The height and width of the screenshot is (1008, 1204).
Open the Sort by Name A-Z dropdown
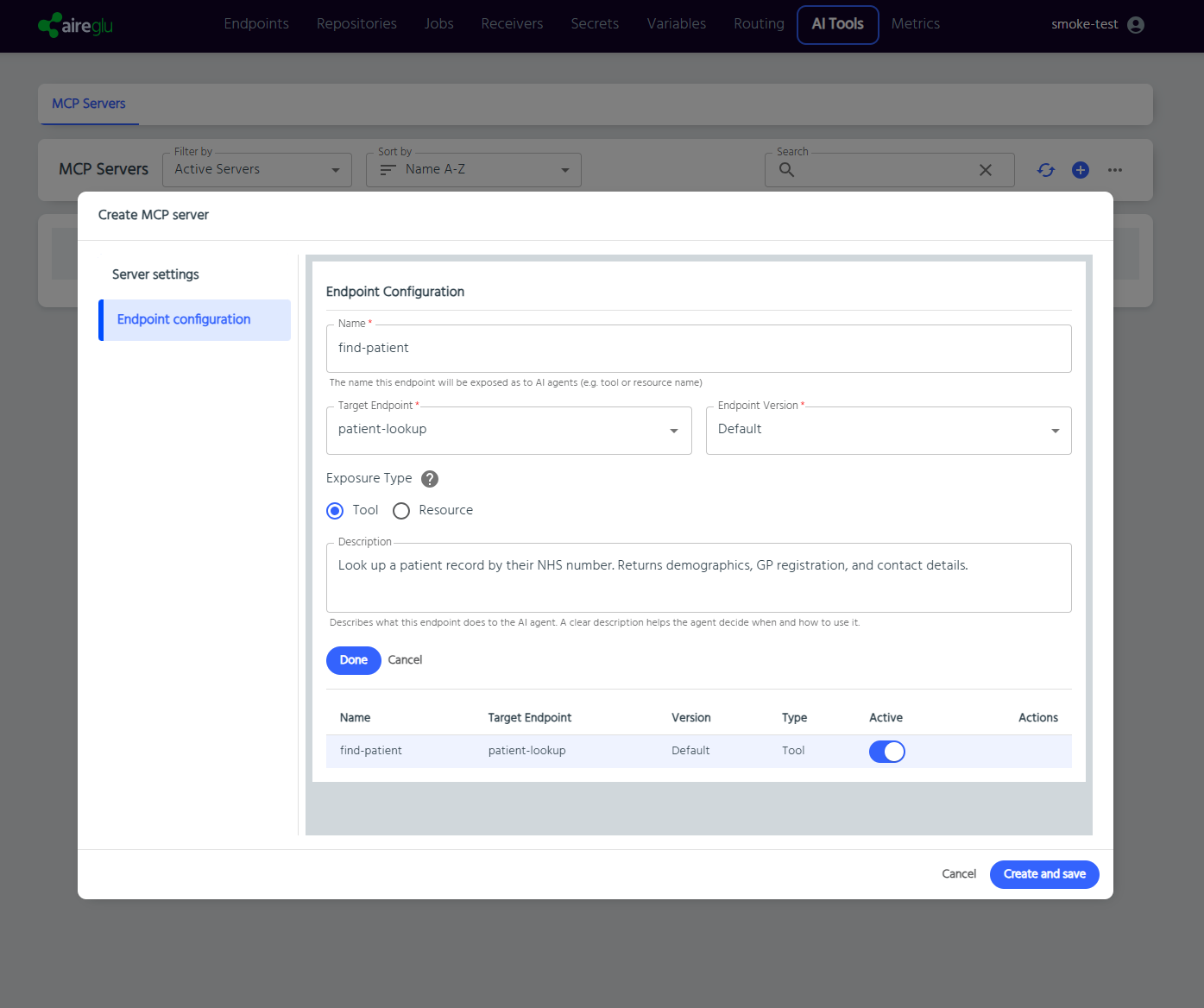pos(473,170)
